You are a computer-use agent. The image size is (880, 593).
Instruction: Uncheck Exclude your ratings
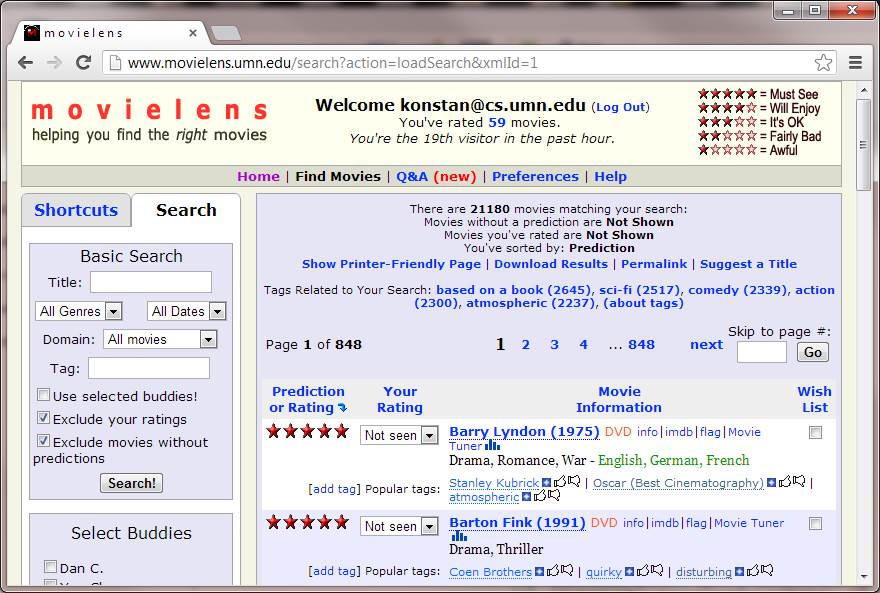(x=43, y=417)
